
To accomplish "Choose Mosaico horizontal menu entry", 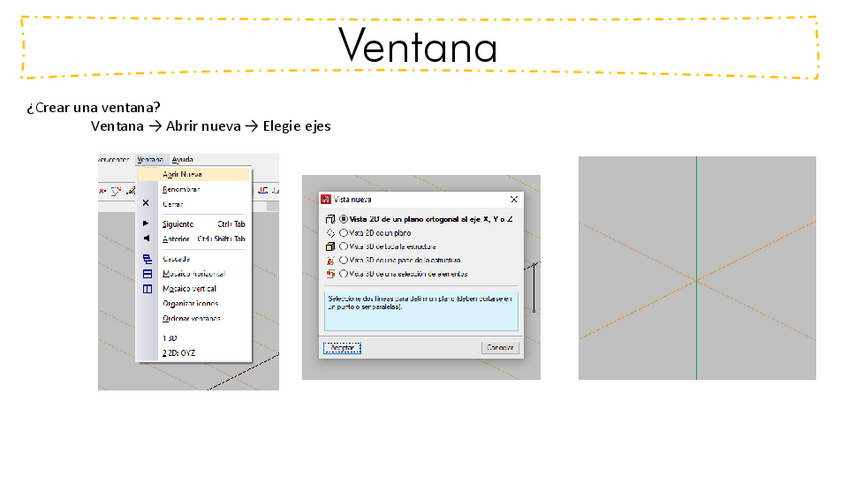I will (194, 274).
